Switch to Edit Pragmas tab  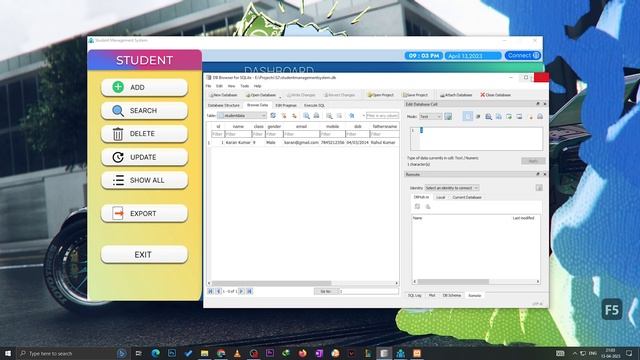(286, 105)
